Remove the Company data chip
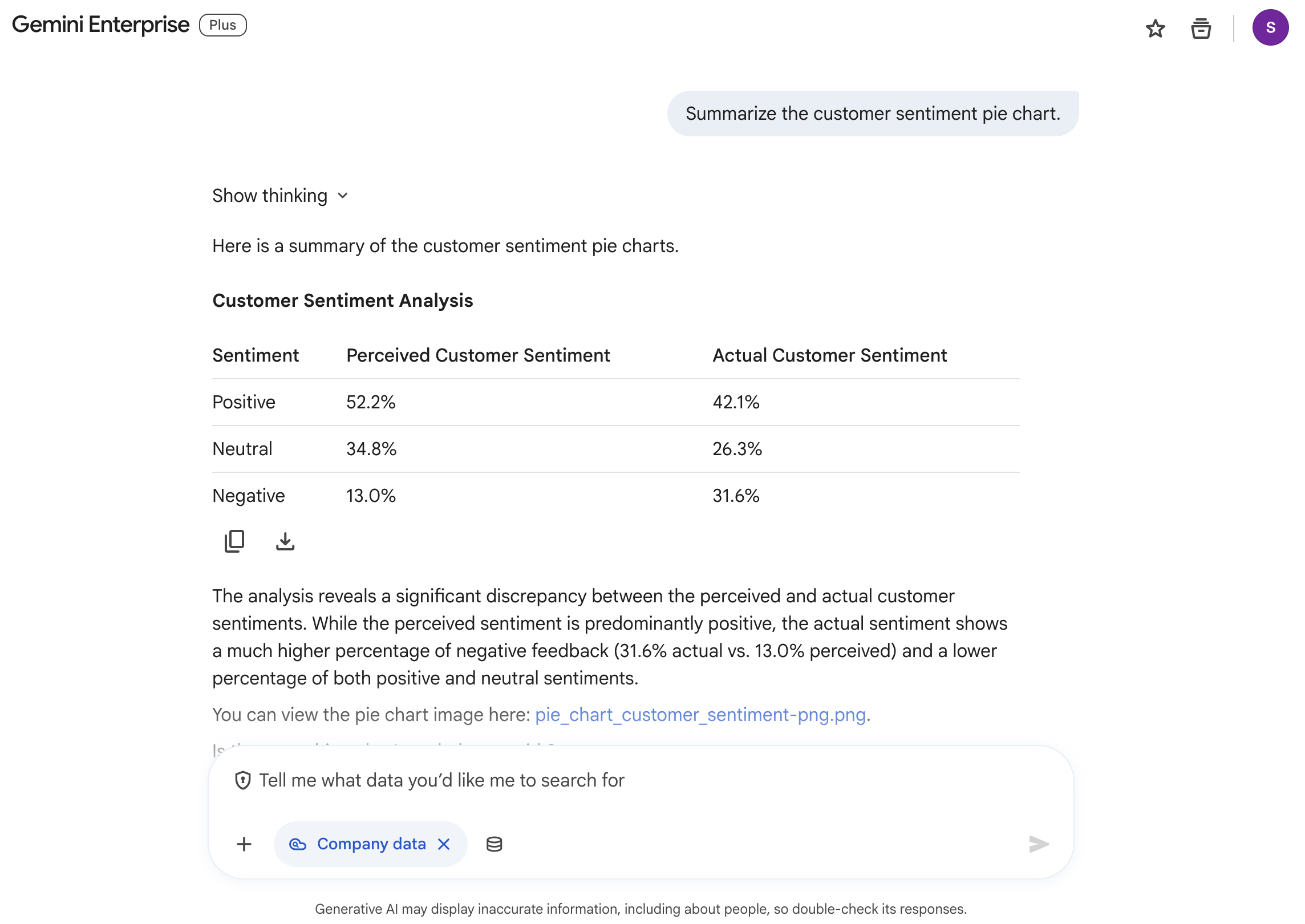Screen dimensions: 1305x924 [443, 844]
